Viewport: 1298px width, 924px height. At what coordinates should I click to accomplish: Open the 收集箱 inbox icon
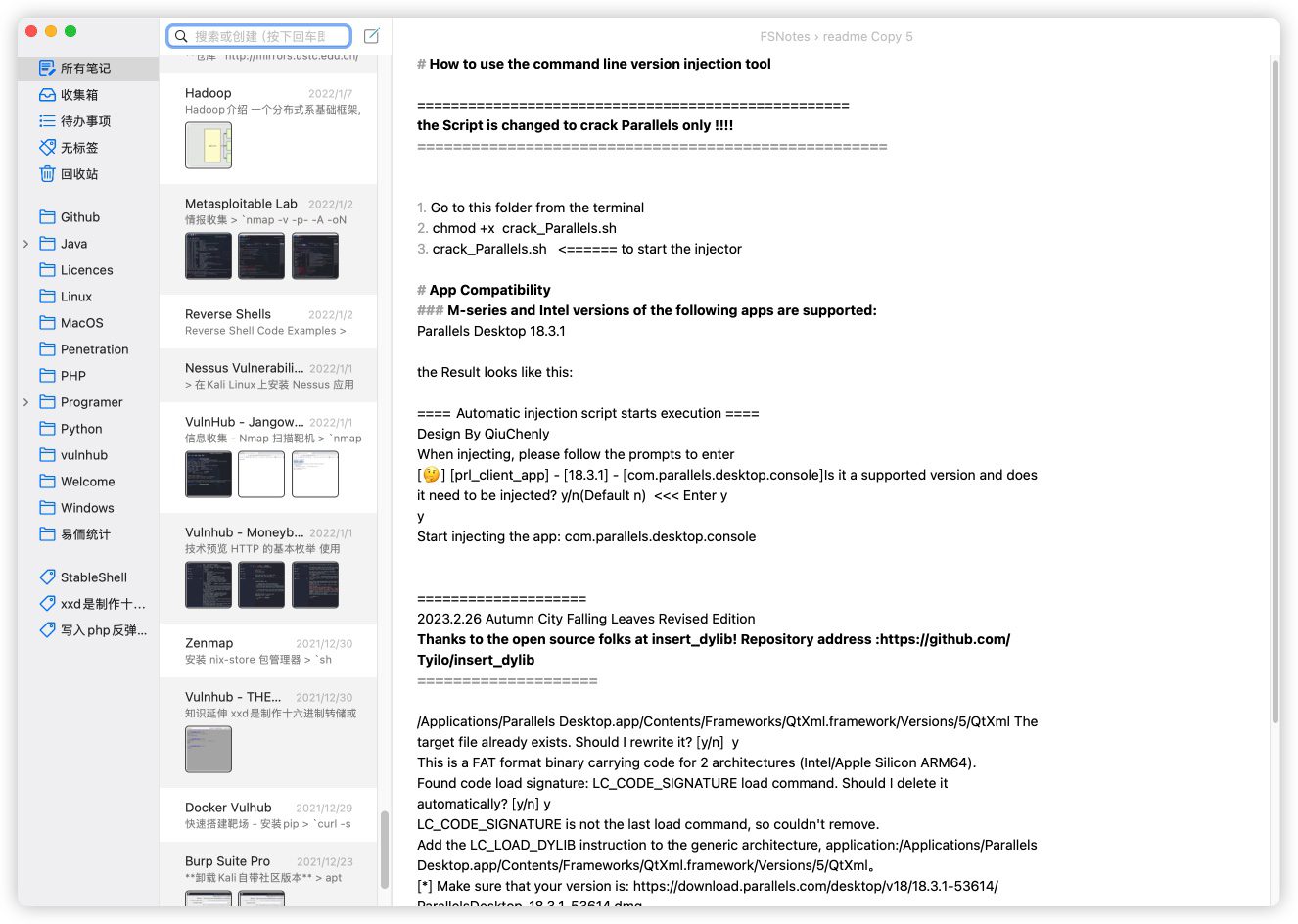tap(47, 95)
